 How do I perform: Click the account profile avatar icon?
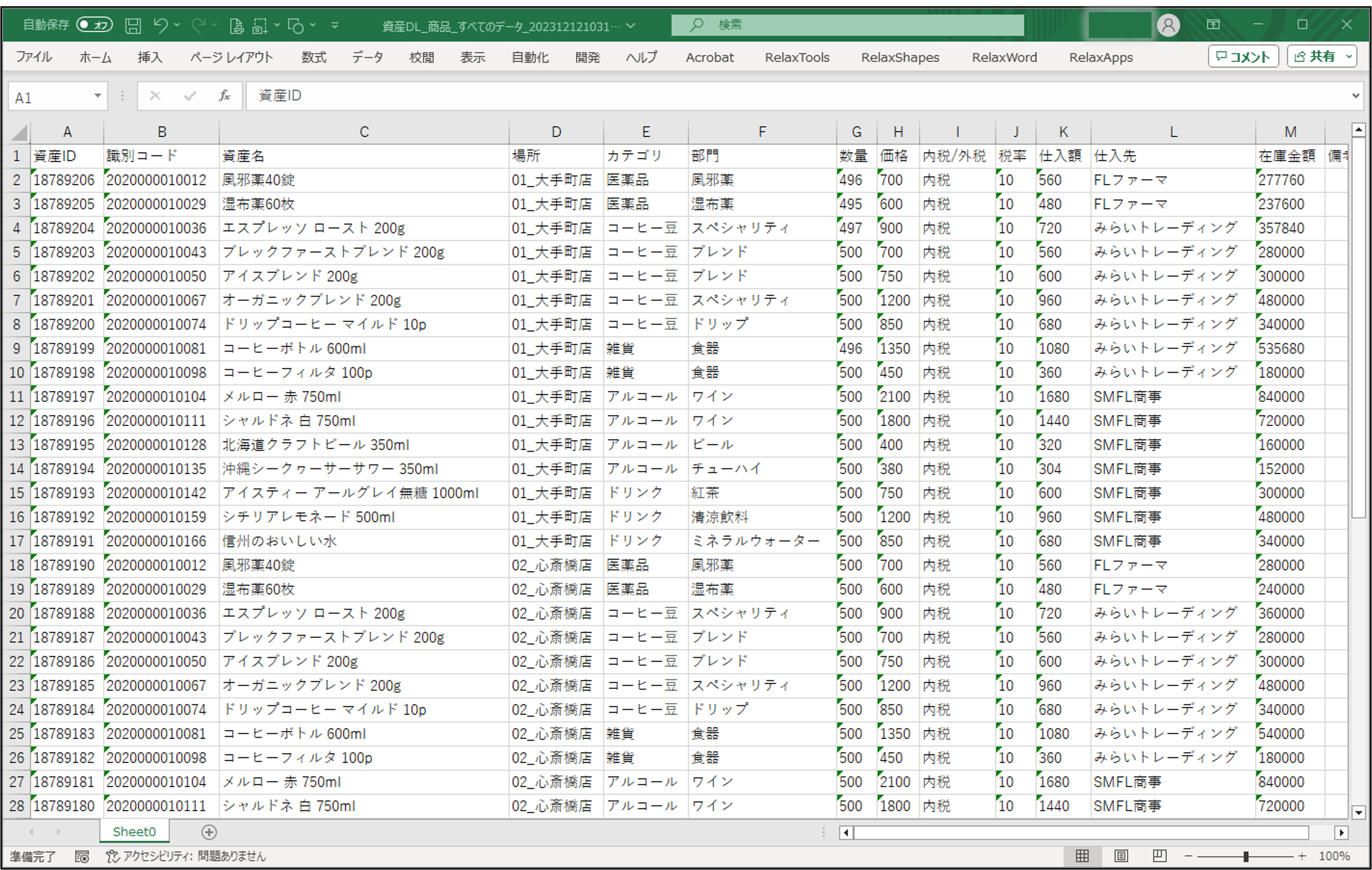[1168, 26]
